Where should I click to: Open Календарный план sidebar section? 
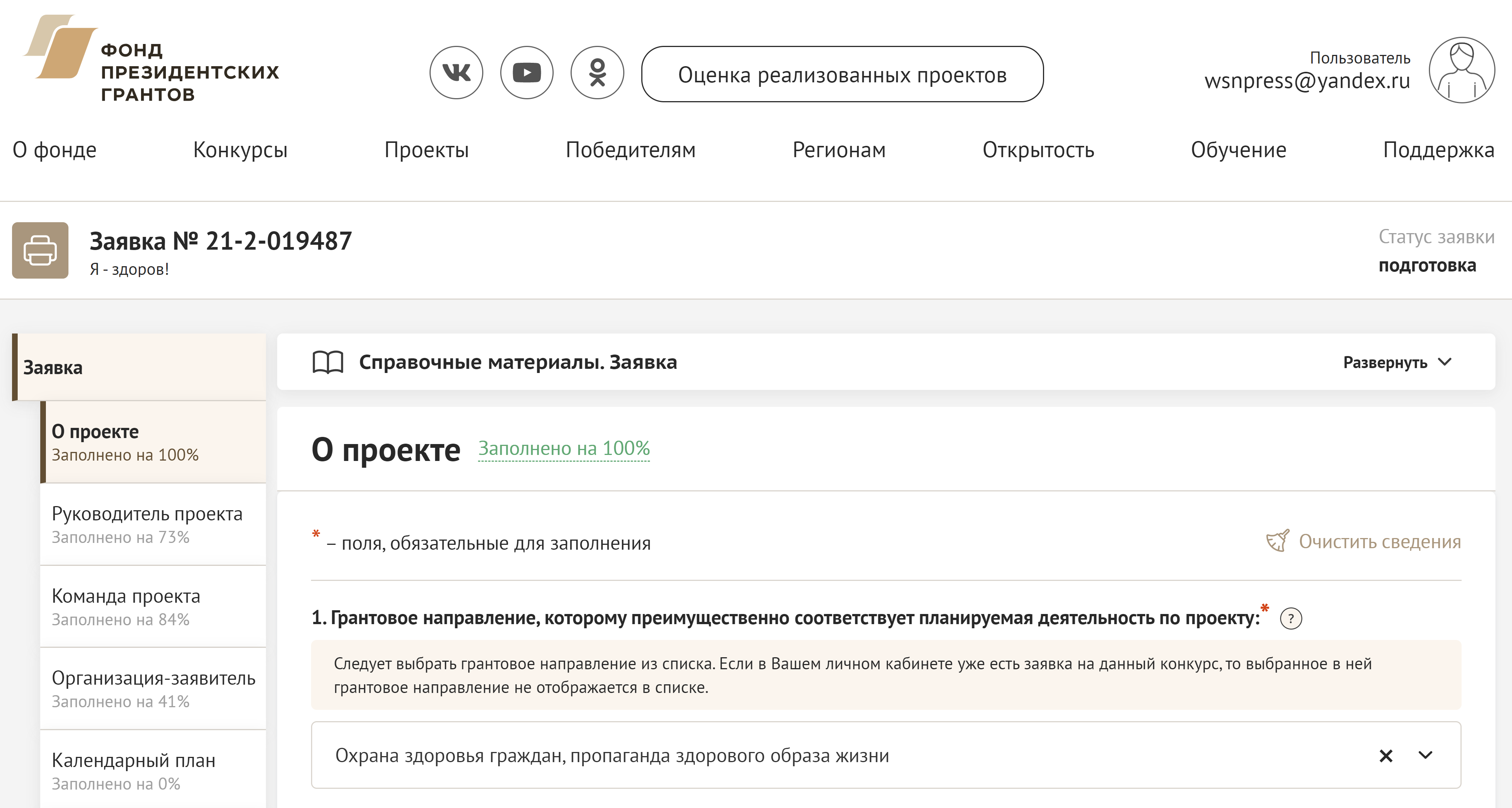coord(153,770)
